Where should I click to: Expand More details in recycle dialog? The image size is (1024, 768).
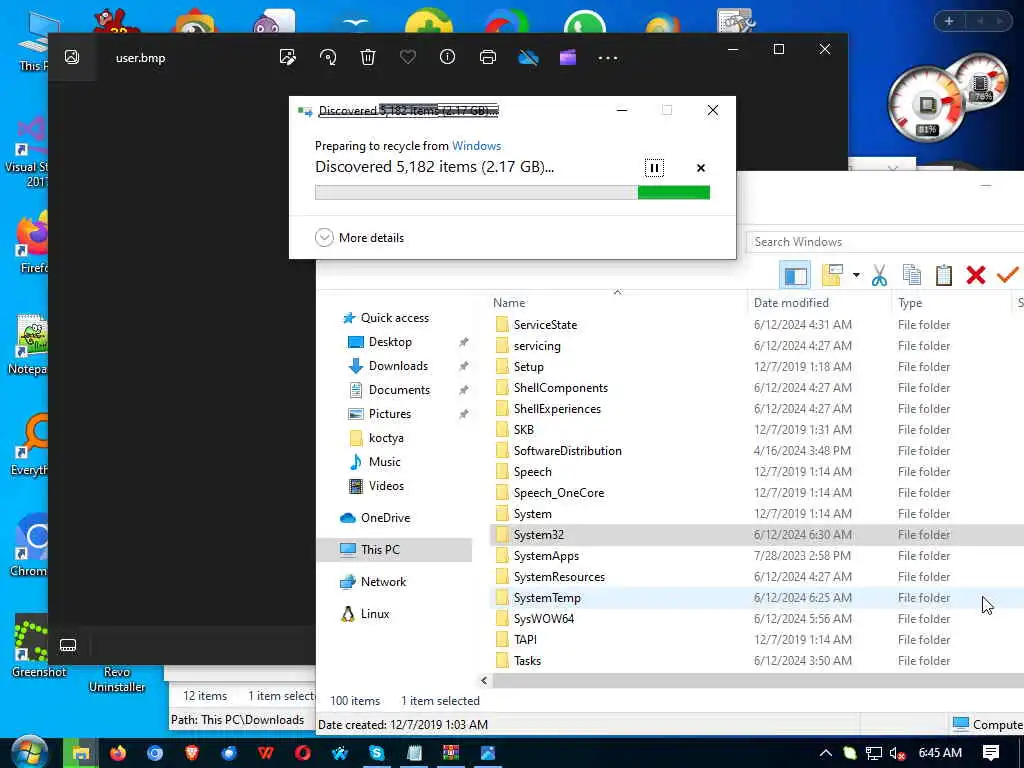[359, 238]
